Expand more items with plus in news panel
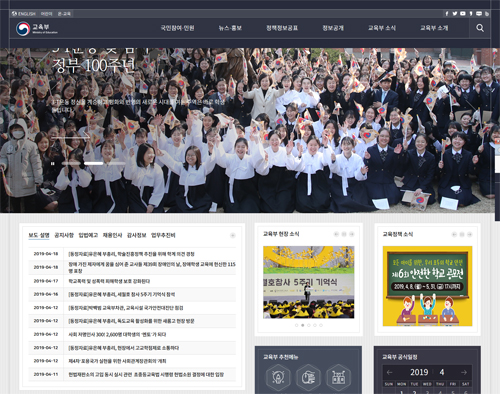 [x=233, y=236]
